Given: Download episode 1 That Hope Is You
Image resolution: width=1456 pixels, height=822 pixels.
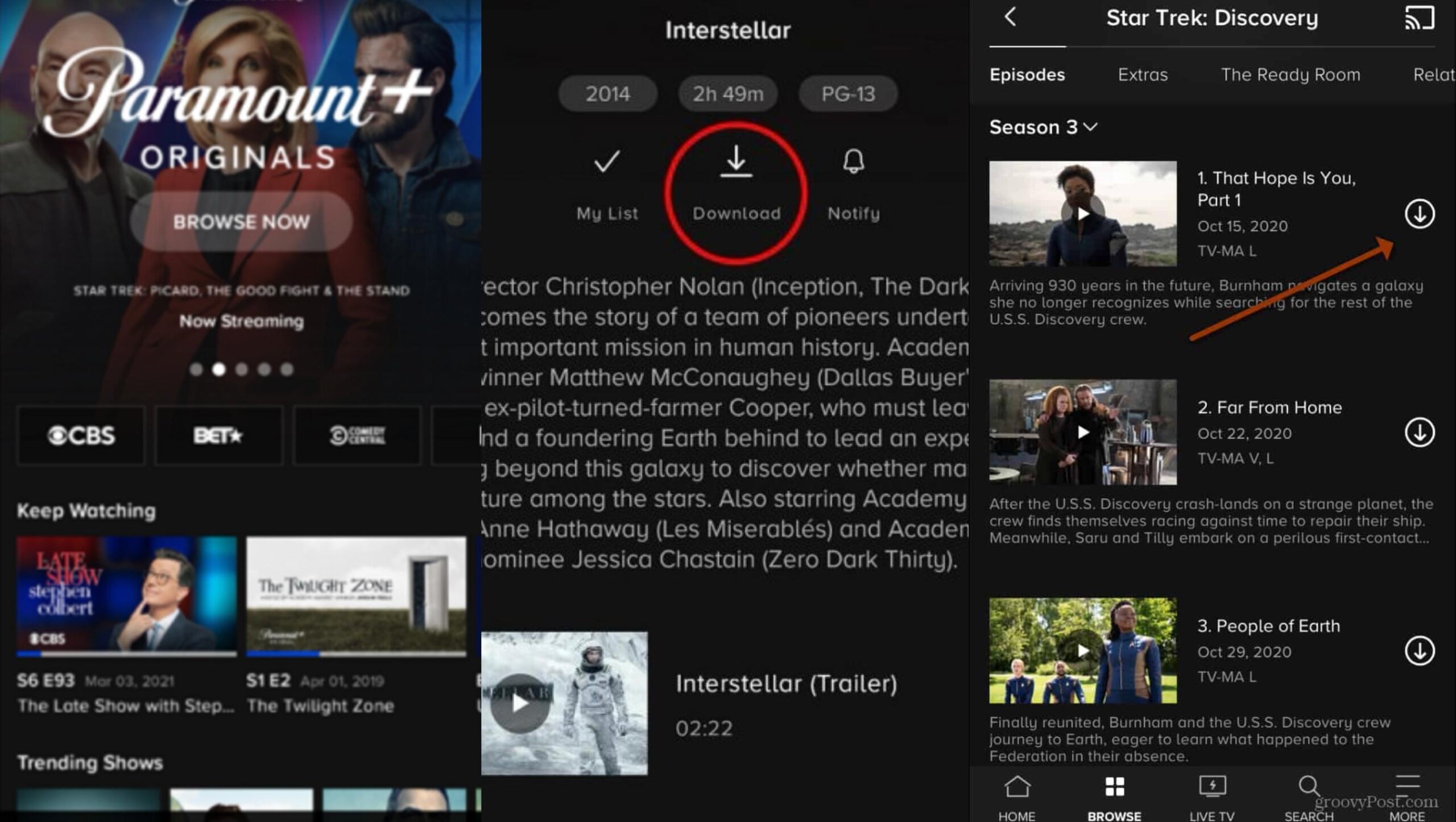Looking at the screenshot, I should click(x=1420, y=214).
